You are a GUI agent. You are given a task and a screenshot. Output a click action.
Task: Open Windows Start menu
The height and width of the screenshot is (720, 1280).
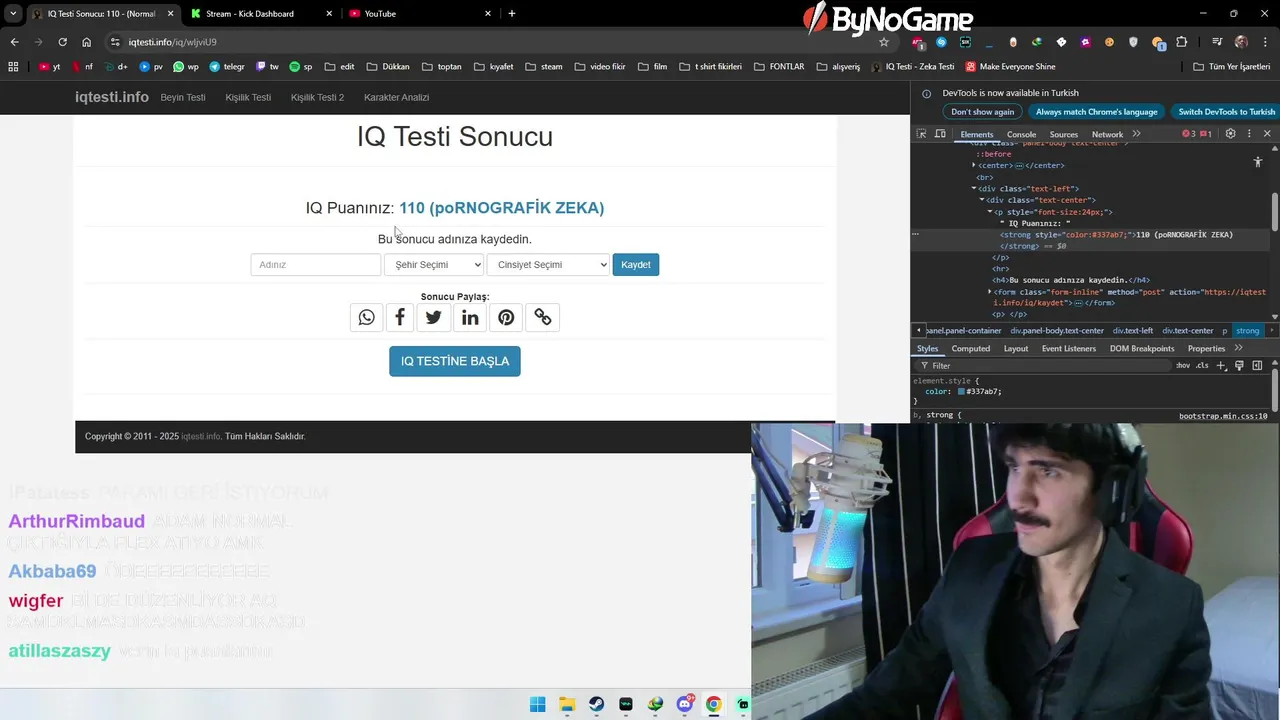pyautogui.click(x=538, y=704)
